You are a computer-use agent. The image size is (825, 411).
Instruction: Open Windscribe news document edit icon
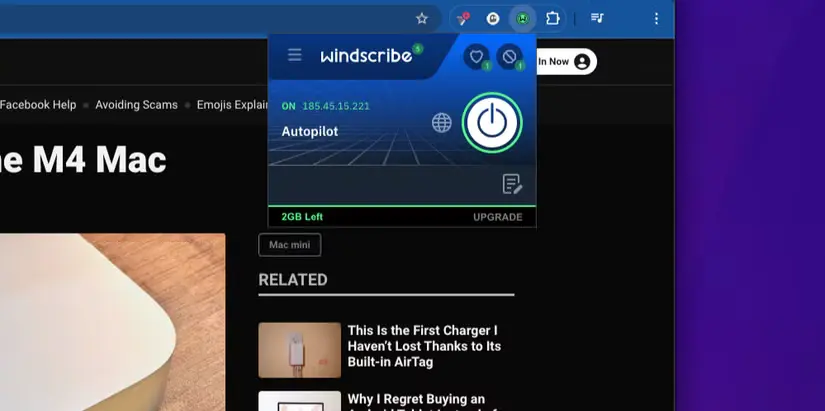click(x=512, y=184)
